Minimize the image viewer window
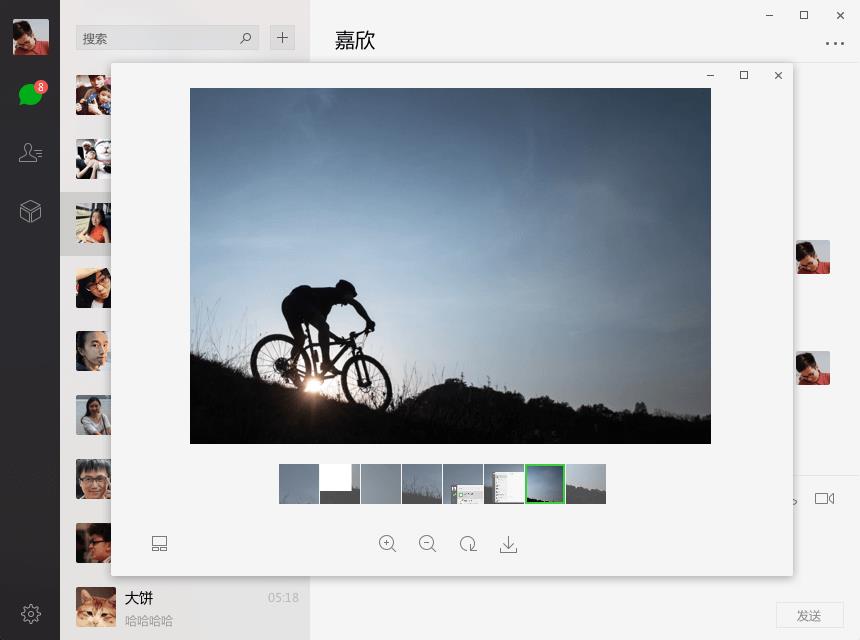This screenshot has height=640, width=860. pos(710,75)
